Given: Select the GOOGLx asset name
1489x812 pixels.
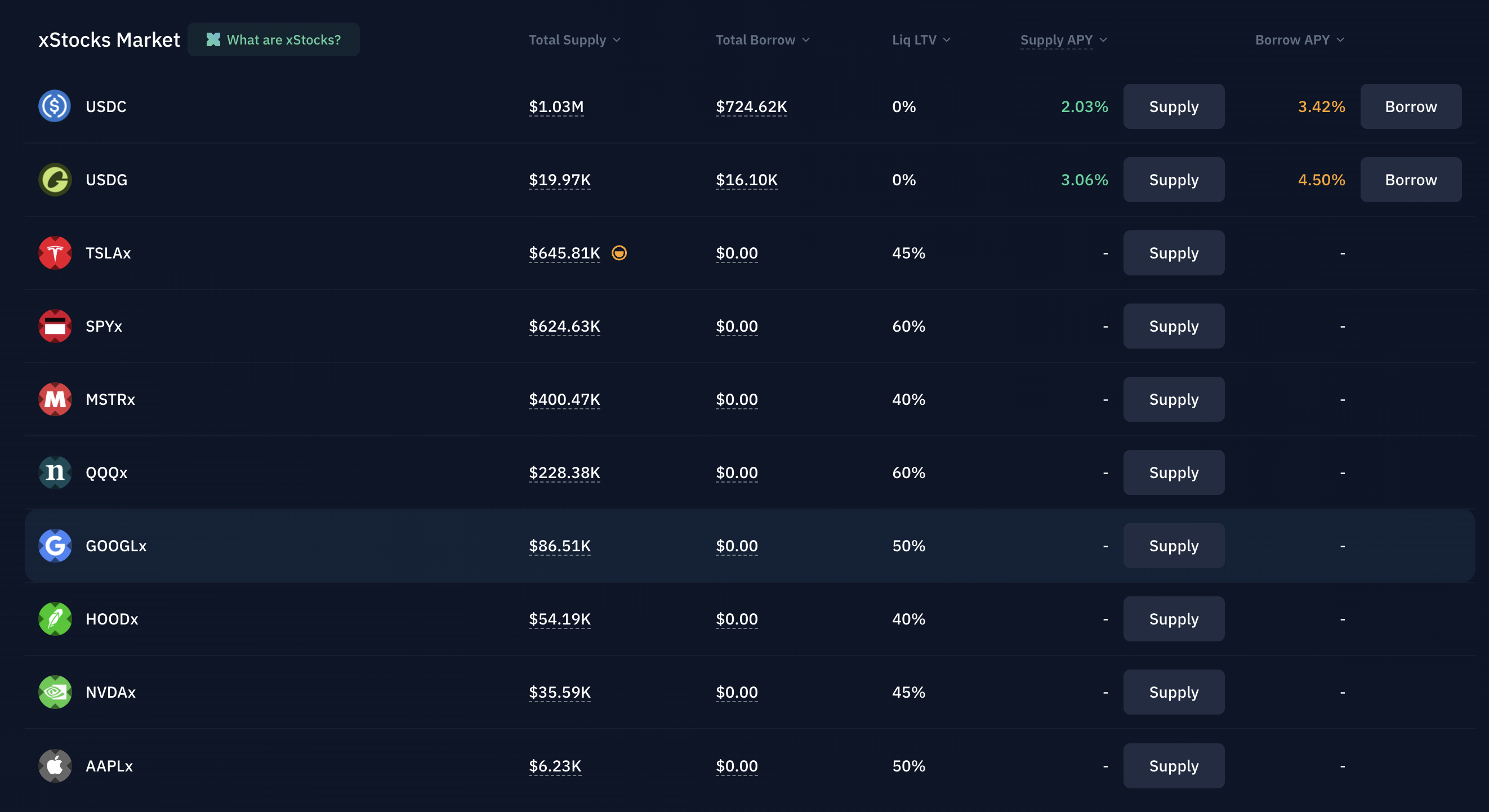Looking at the screenshot, I should click(x=116, y=546).
